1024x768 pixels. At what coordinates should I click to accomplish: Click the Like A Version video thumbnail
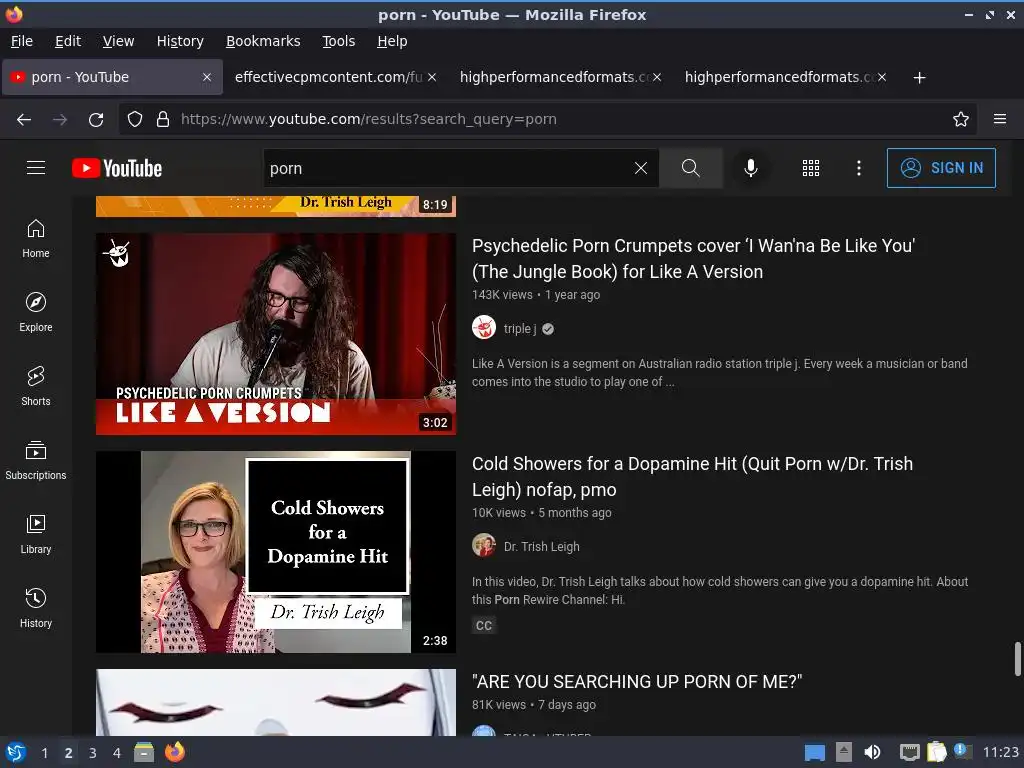coord(276,334)
